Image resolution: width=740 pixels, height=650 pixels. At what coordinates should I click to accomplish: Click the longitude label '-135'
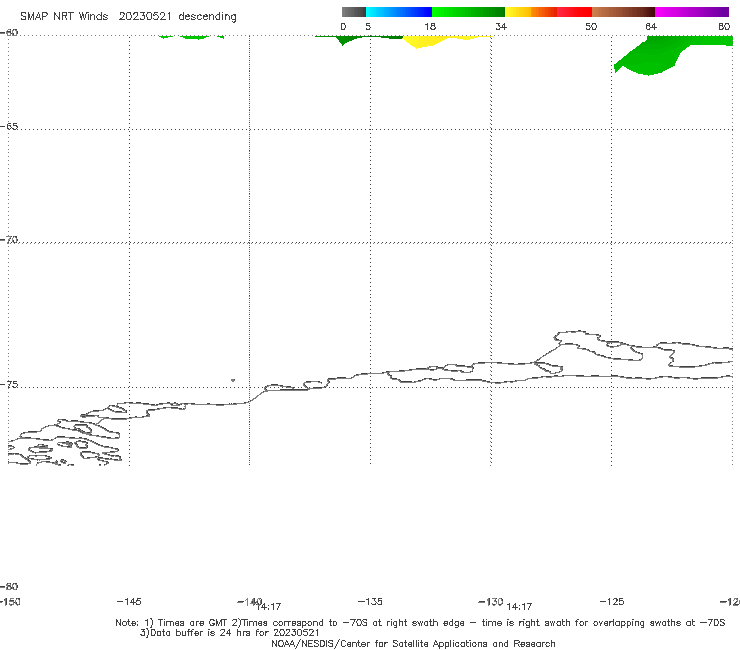[370, 601]
